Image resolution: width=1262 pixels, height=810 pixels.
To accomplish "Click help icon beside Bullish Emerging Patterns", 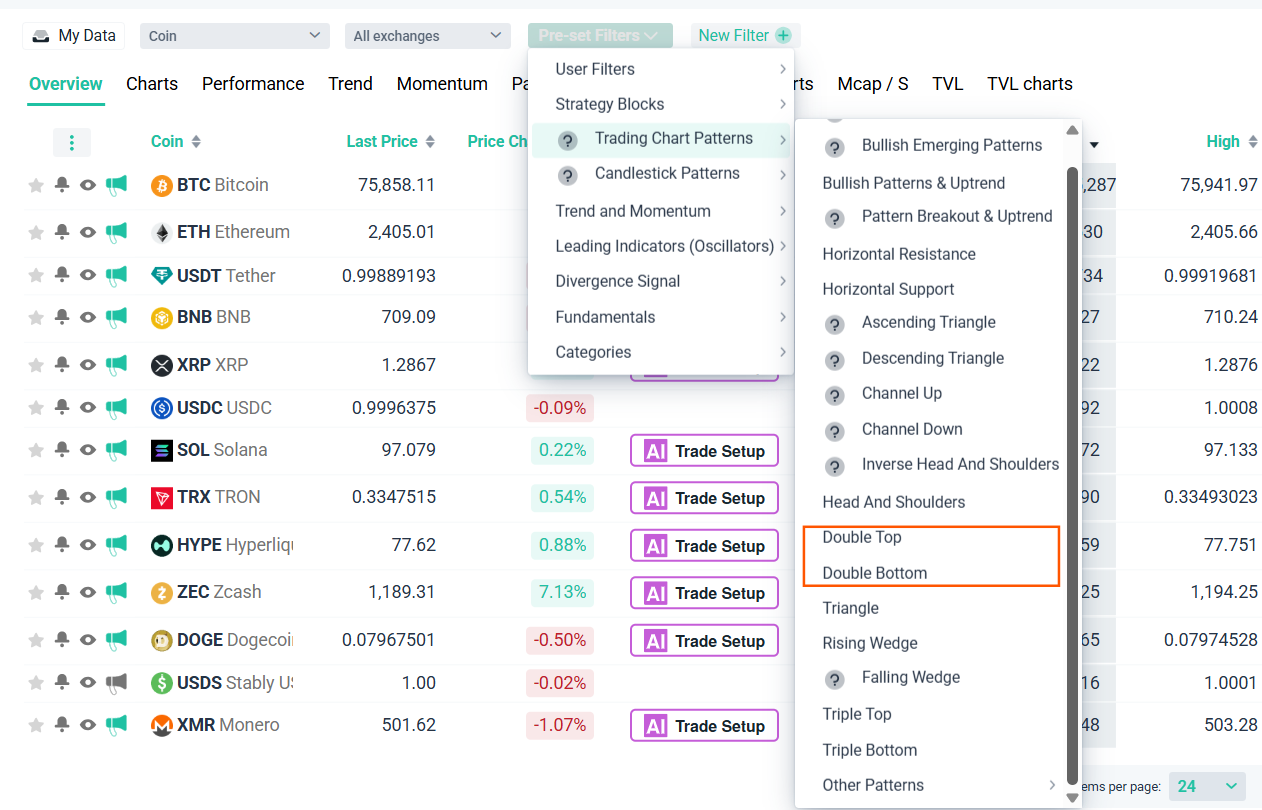I will pyautogui.click(x=835, y=147).
